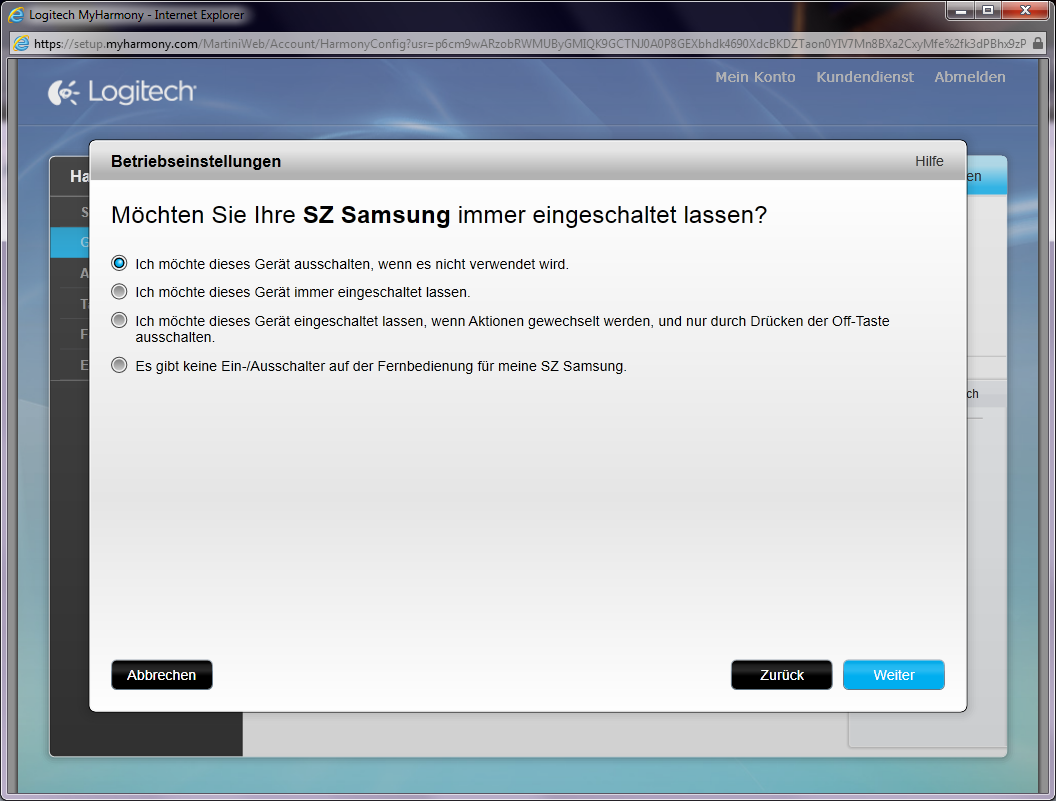Click the Logitech logo

(122, 93)
